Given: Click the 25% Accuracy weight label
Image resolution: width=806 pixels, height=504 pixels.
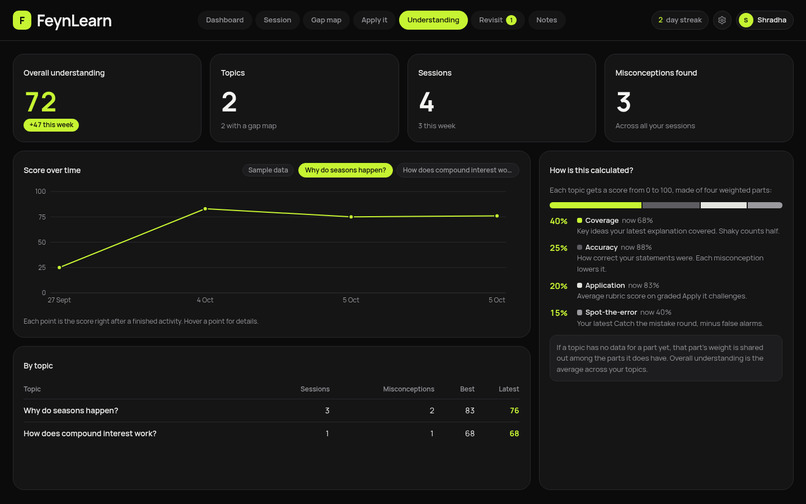Looking at the screenshot, I should click(x=558, y=248).
